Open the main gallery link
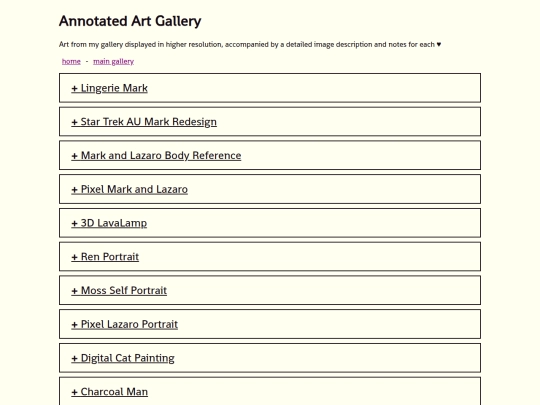The image size is (540, 405). [114, 61]
